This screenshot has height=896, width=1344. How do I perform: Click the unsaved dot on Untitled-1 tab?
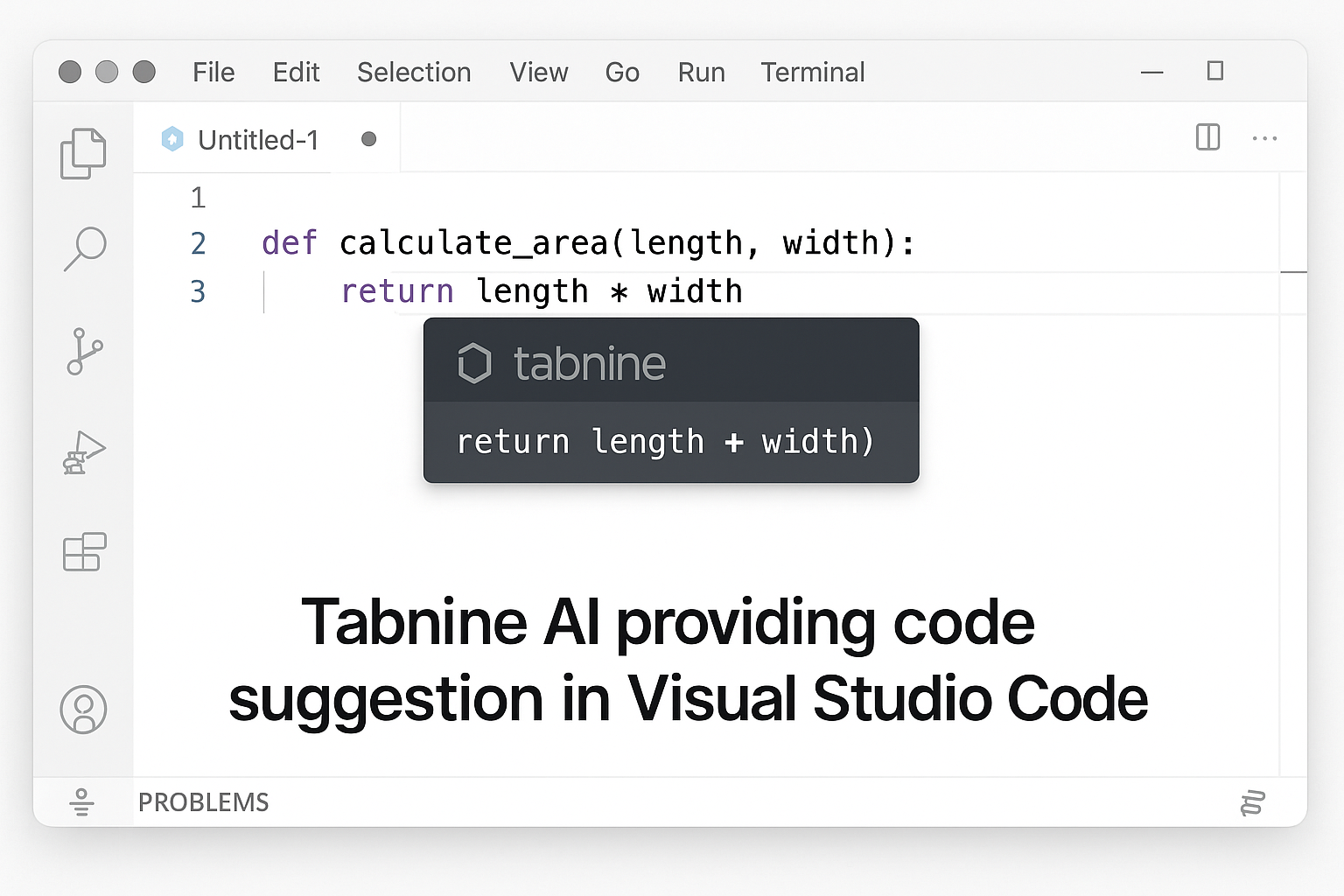pyautogui.click(x=368, y=139)
